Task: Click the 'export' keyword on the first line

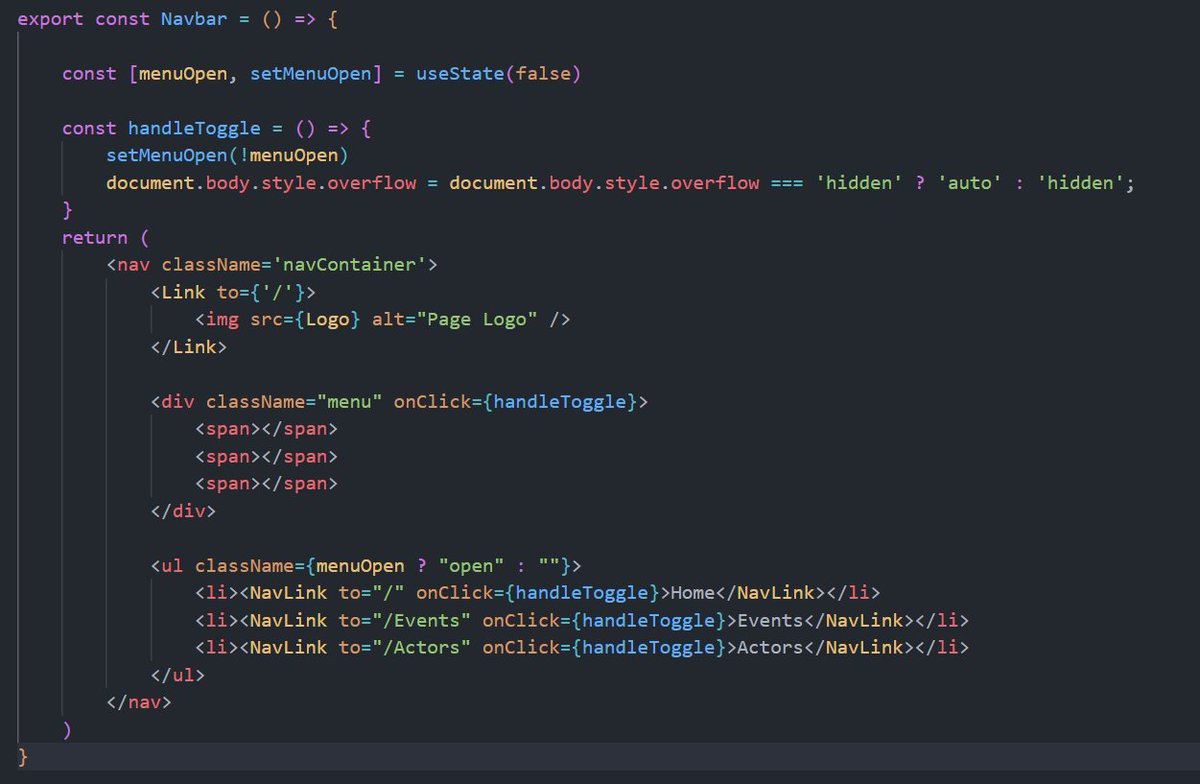Action: [x=50, y=19]
